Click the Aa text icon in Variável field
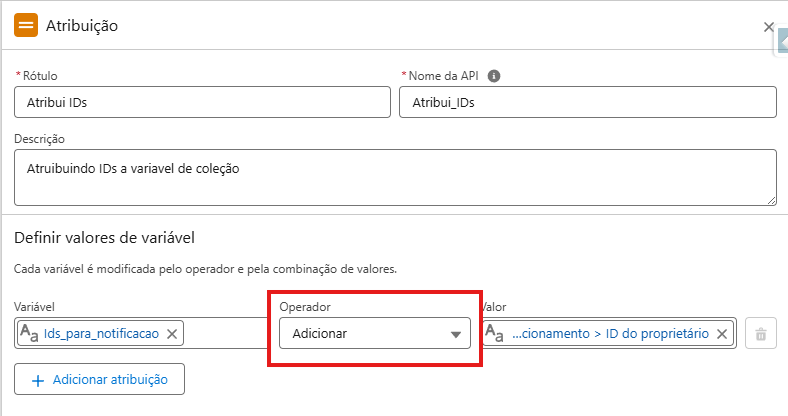 pos(30,333)
